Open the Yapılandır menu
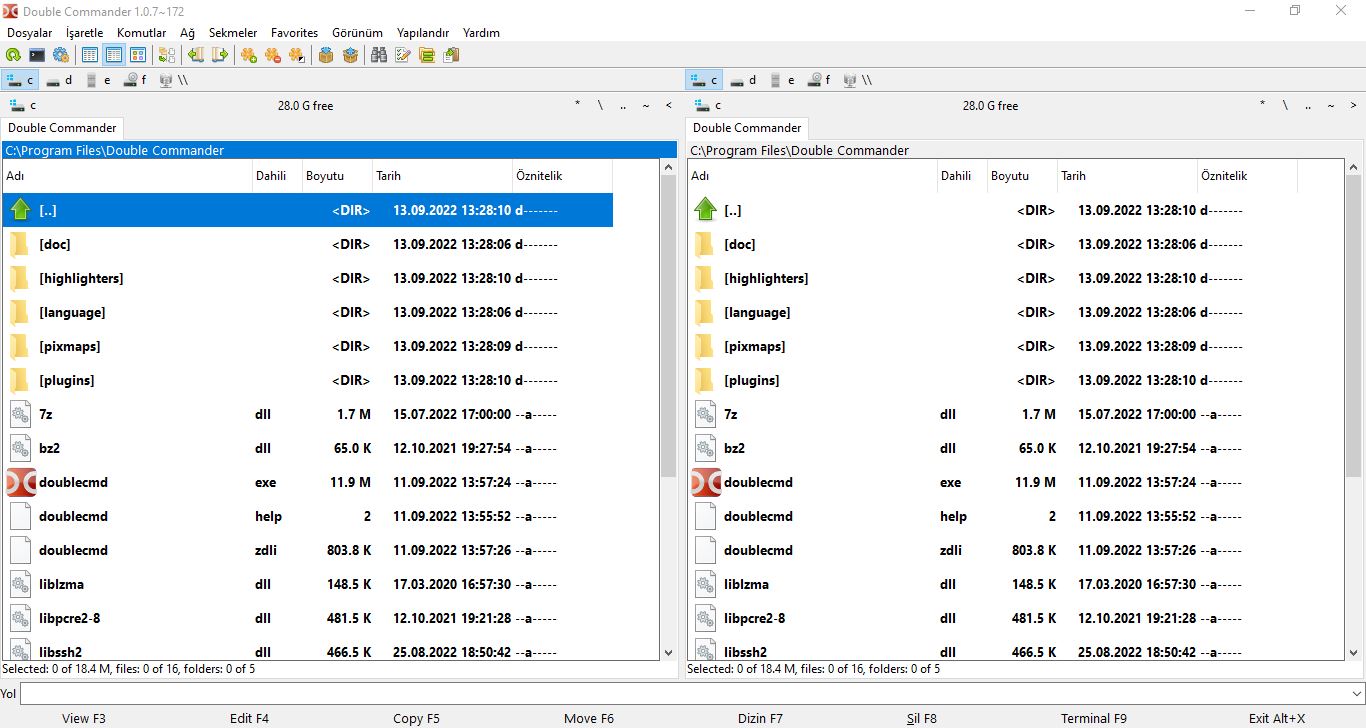The image size is (1366, 728). 423,33
